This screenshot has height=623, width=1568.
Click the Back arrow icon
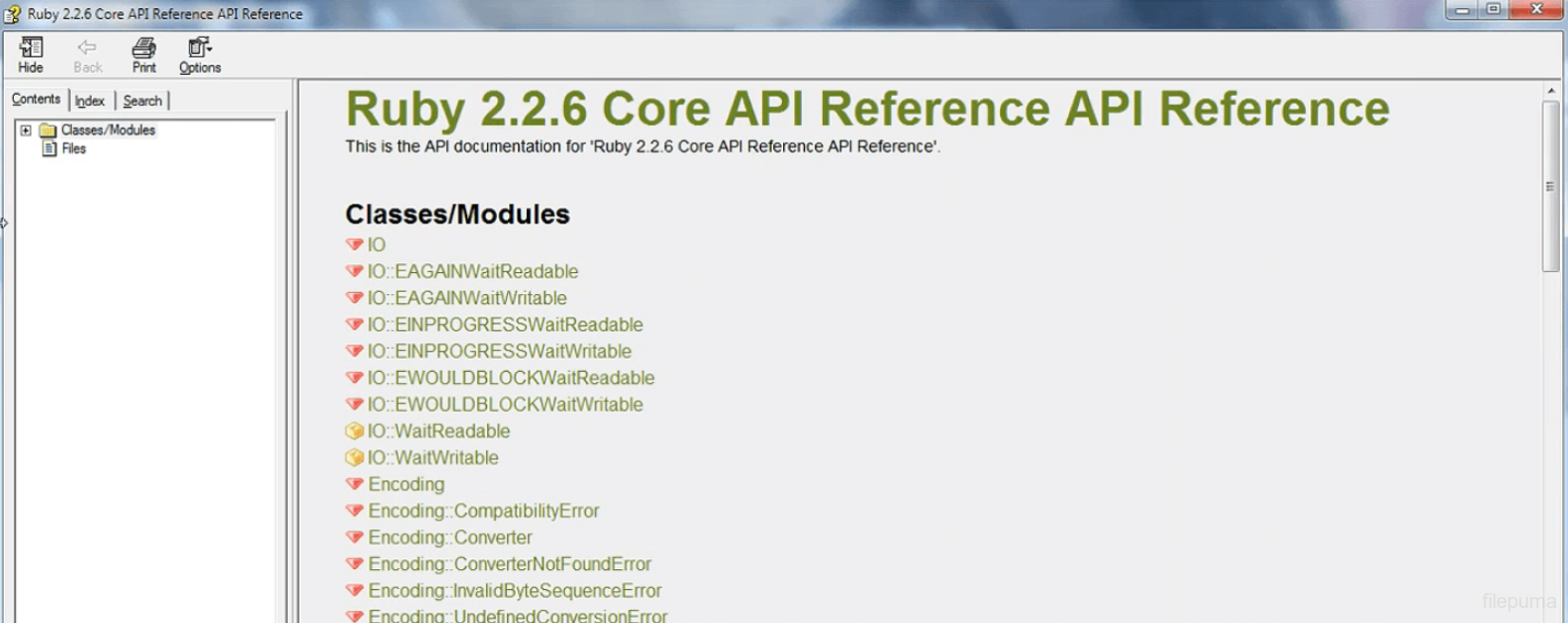click(88, 48)
